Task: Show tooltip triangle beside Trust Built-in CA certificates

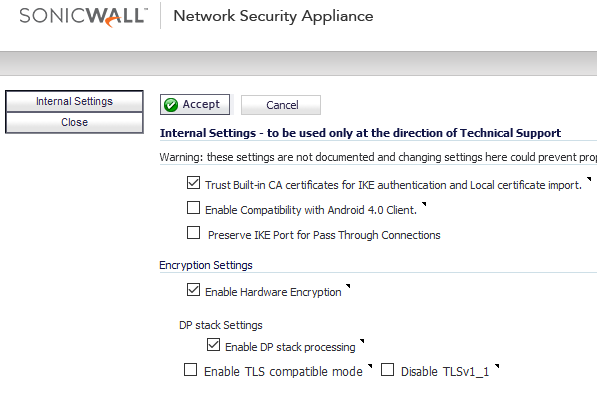Action: pyautogui.click(x=589, y=179)
